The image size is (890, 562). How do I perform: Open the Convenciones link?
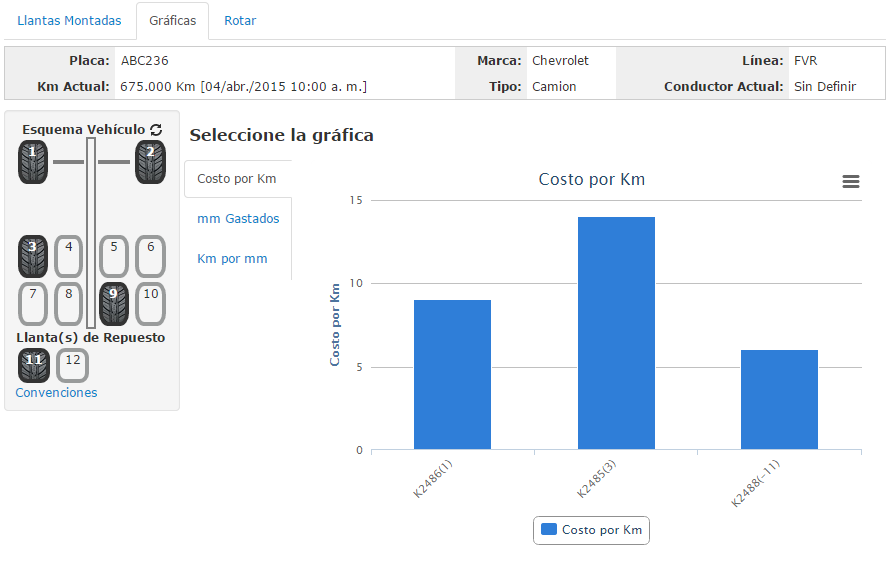(x=56, y=393)
